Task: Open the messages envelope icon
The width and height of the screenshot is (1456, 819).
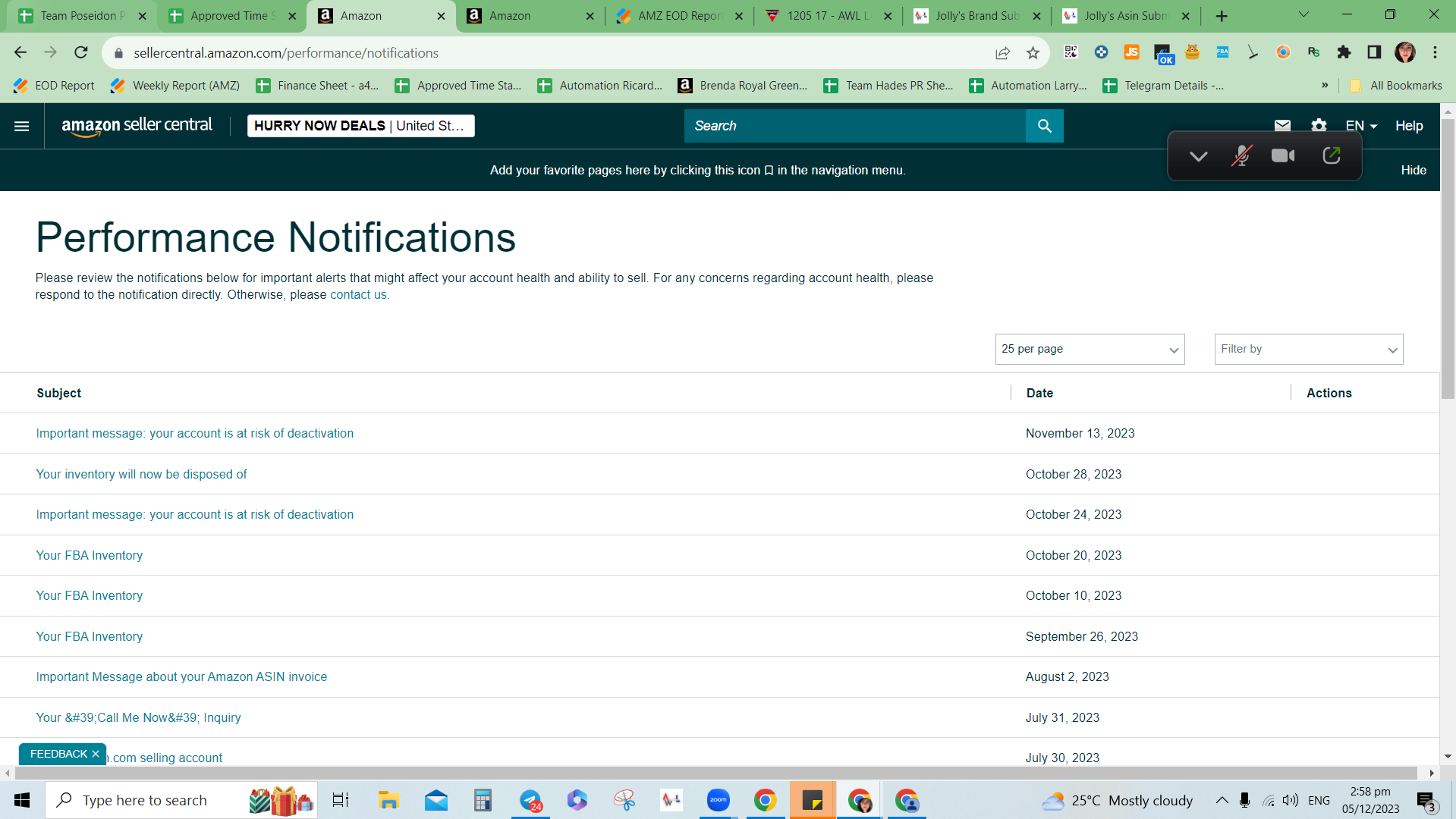Action: pyautogui.click(x=1282, y=126)
